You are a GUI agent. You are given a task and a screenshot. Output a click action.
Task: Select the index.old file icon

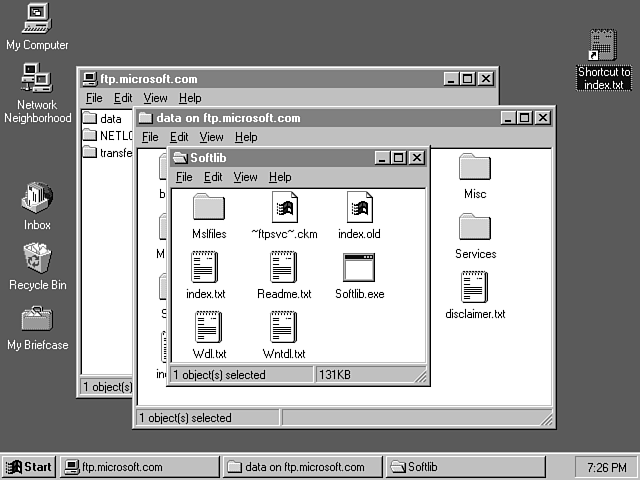[x=359, y=208]
